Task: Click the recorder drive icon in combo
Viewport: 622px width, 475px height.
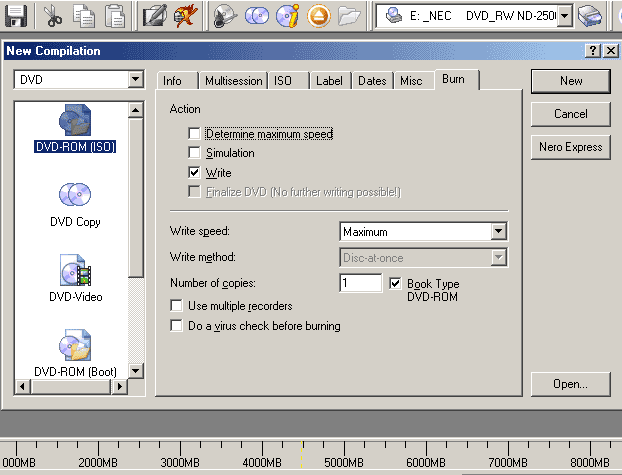Action: (394, 15)
